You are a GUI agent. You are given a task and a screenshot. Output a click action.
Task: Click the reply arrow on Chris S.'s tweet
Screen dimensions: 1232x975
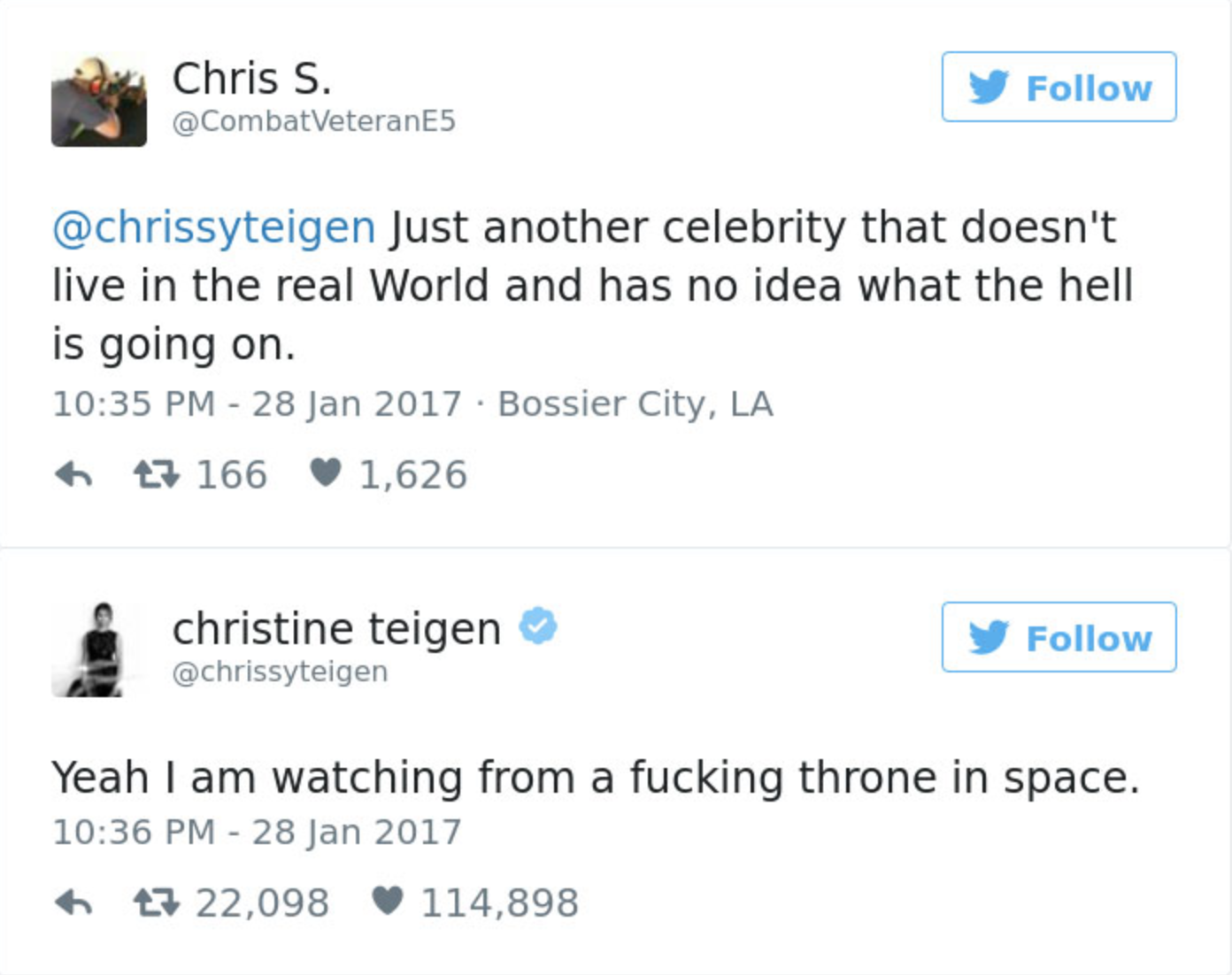coord(76,474)
